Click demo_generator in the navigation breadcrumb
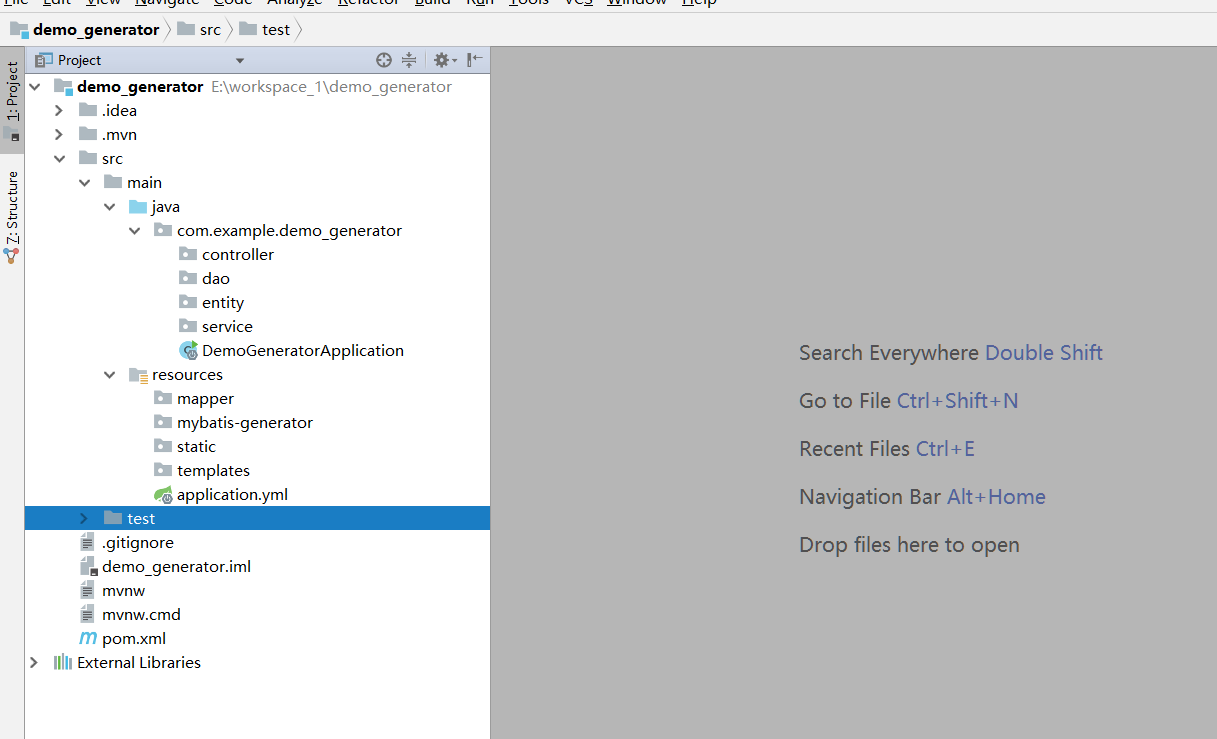Screen dimensions: 1217x739 pos(95,29)
